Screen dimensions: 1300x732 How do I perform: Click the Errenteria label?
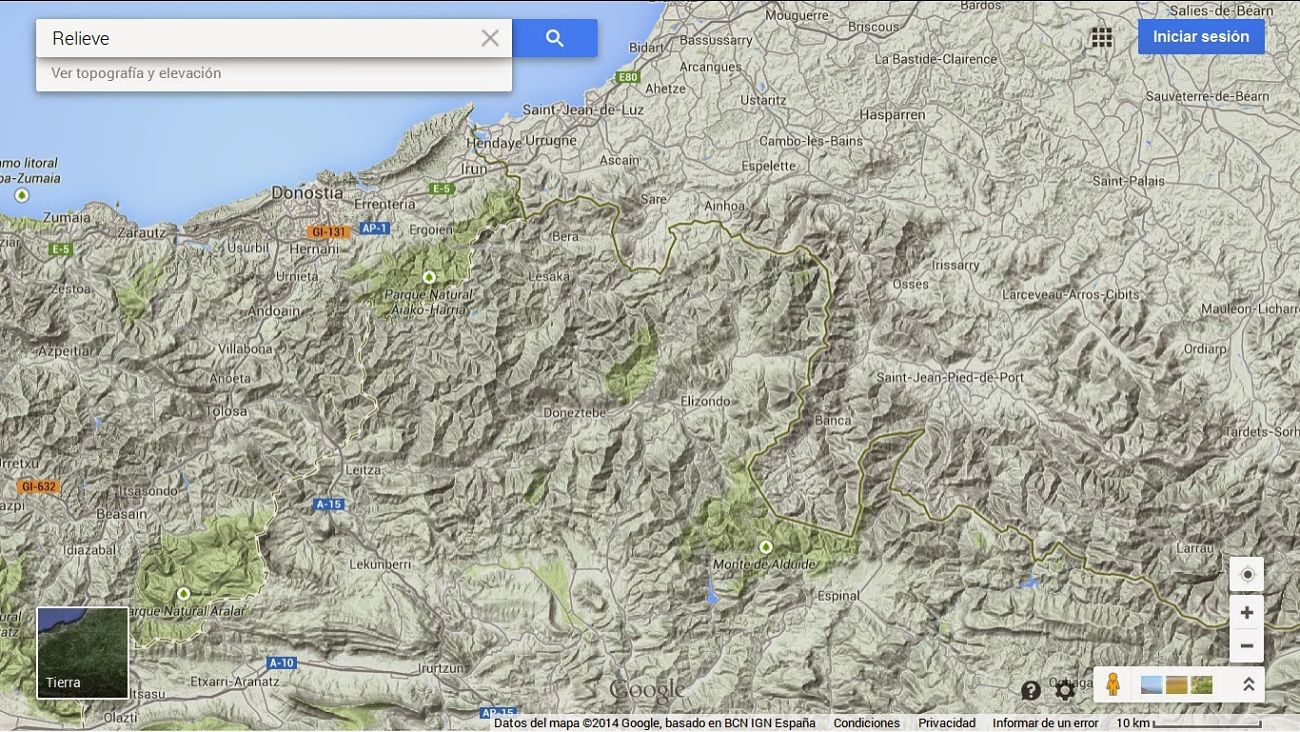tap(385, 204)
